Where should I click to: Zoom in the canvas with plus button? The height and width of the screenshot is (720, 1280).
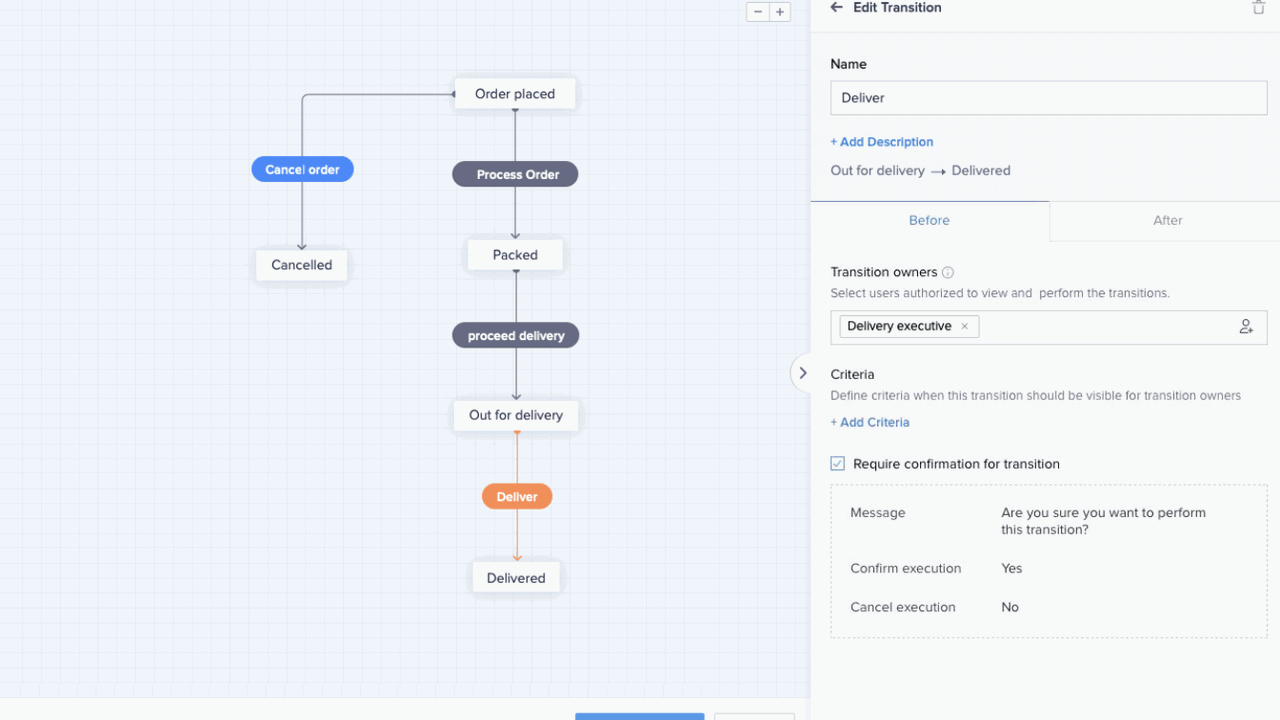pyautogui.click(x=780, y=12)
